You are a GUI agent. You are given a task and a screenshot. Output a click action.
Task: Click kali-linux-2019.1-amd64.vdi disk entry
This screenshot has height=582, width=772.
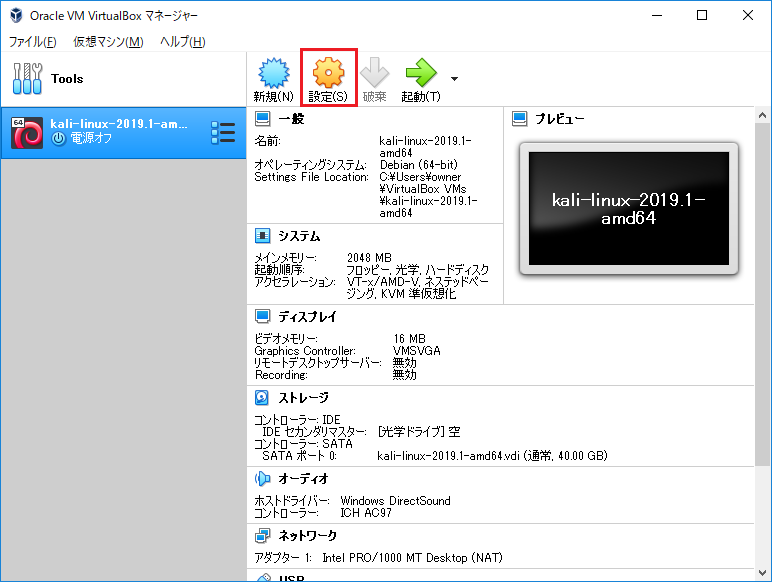(x=492, y=455)
